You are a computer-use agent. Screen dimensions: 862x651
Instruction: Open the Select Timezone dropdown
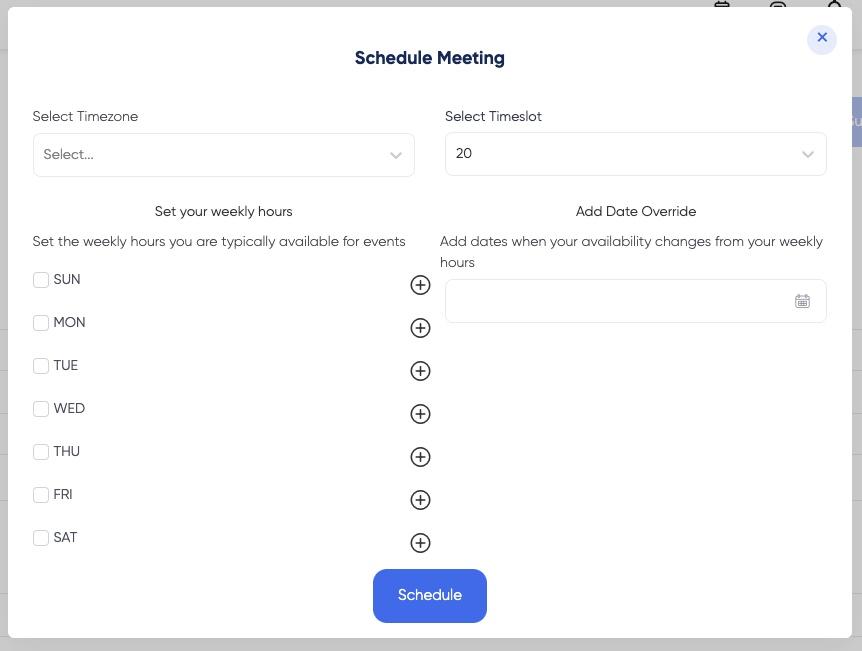224,155
